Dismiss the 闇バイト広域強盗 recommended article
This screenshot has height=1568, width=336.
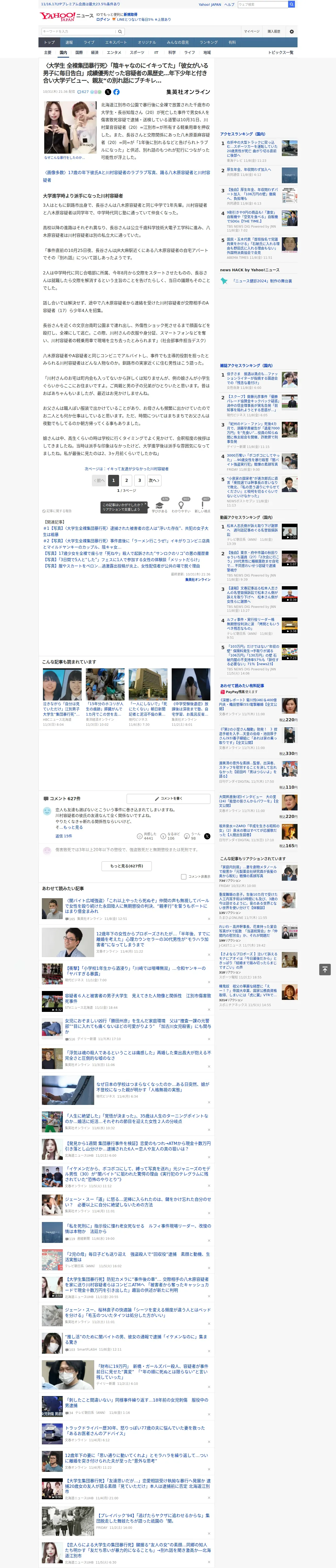pyautogui.click(x=209, y=920)
